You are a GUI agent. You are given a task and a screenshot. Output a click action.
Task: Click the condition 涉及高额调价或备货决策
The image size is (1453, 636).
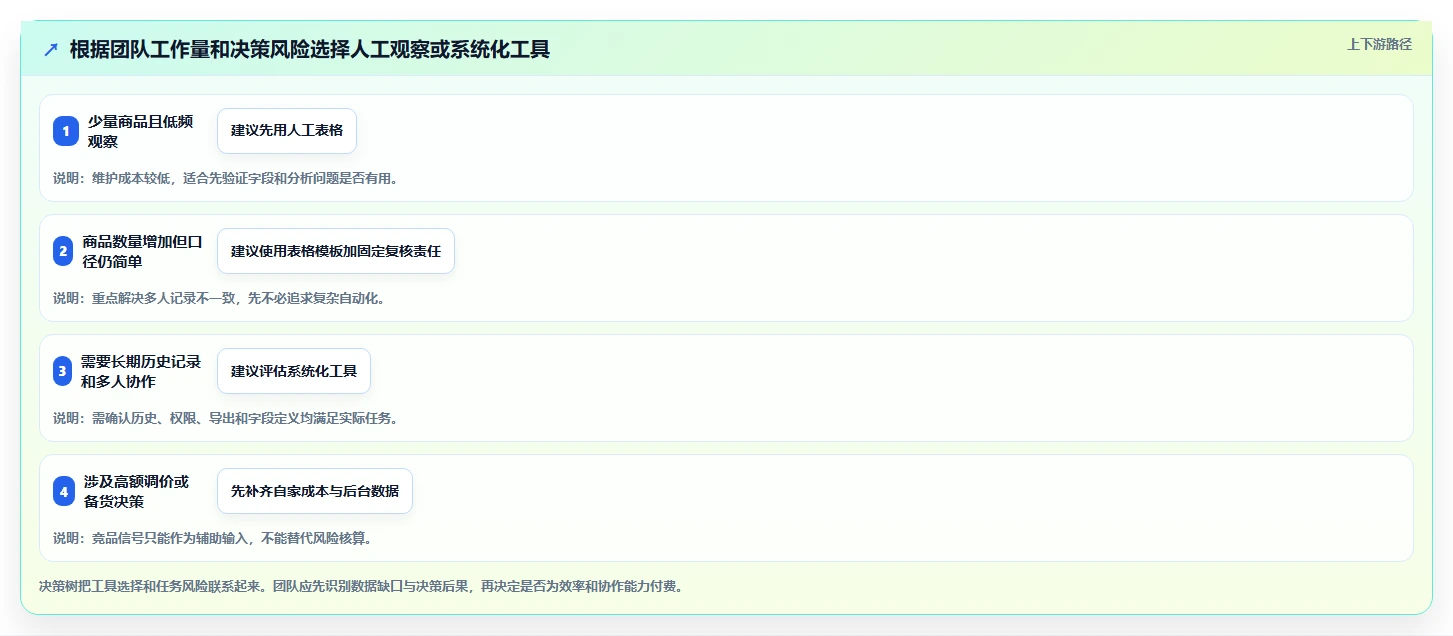(137, 491)
